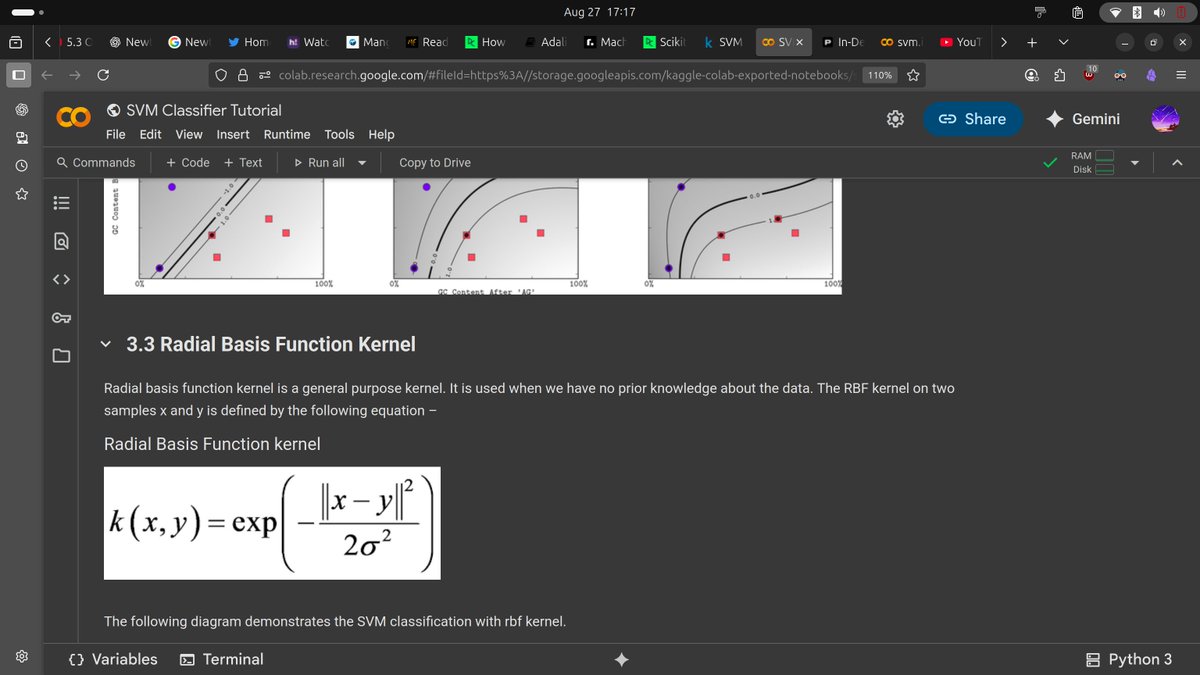Viewport: 1200px width, 675px height.
Task: Open Colab table of contents panel
Action: [x=61, y=201]
